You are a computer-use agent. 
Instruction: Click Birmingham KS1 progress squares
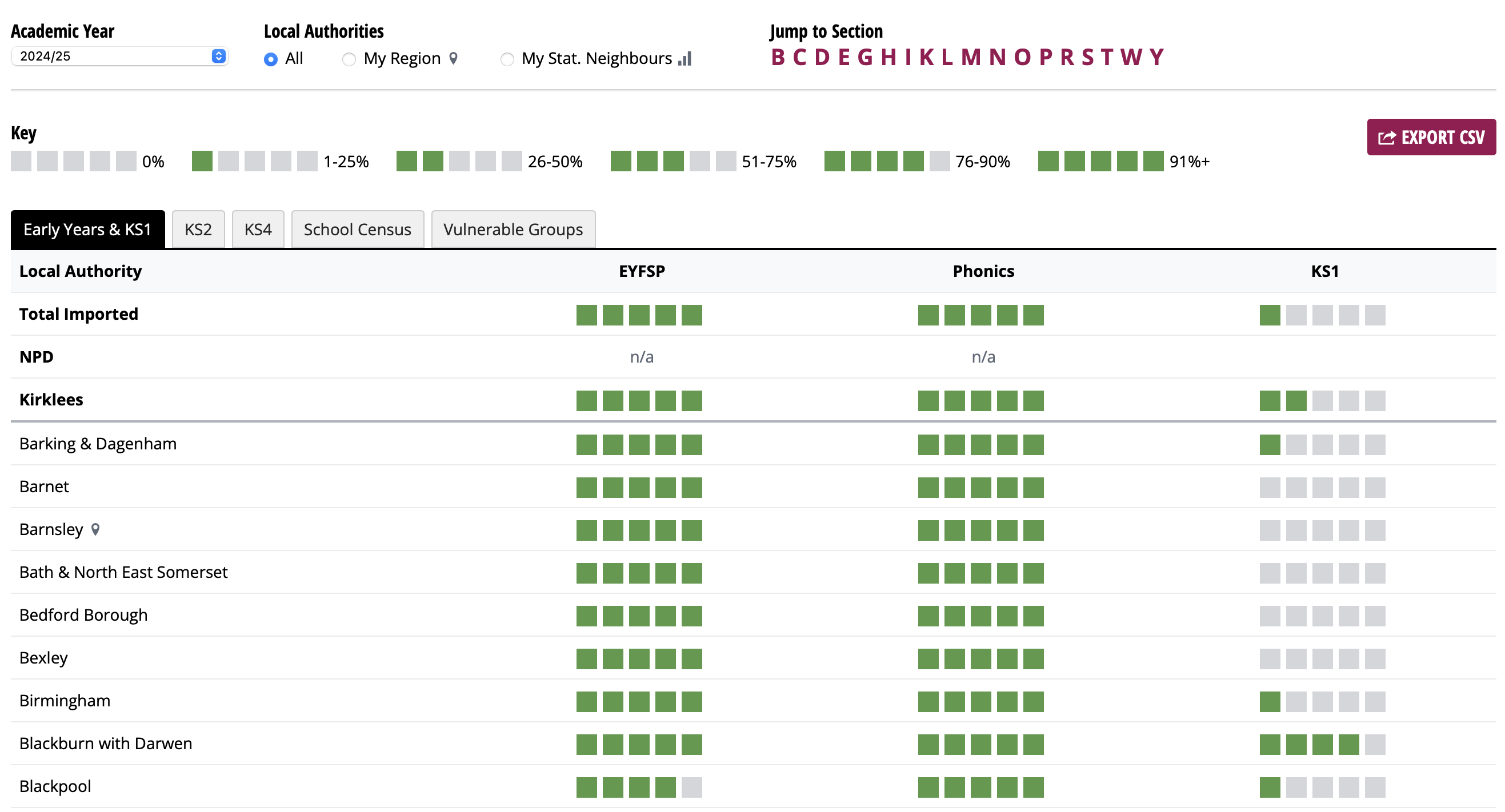tap(1322, 702)
